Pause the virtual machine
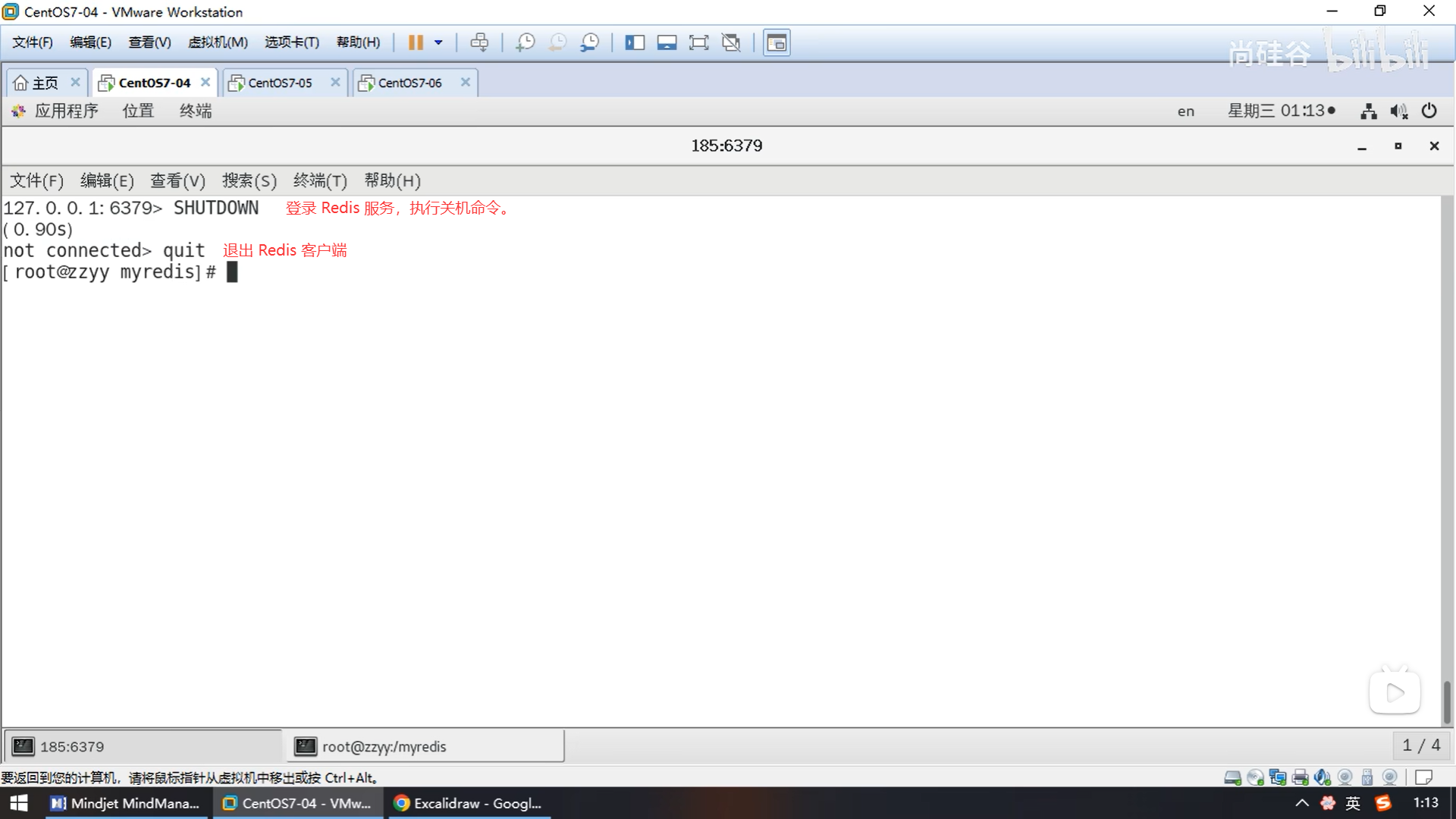 (x=416, y=42)
